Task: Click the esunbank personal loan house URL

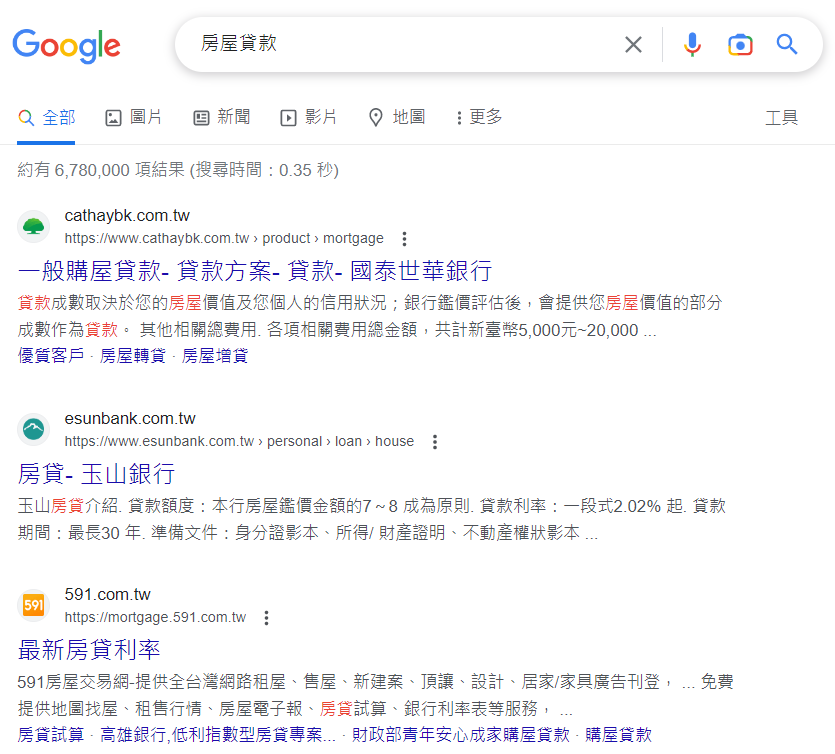Action: [239, 441]
